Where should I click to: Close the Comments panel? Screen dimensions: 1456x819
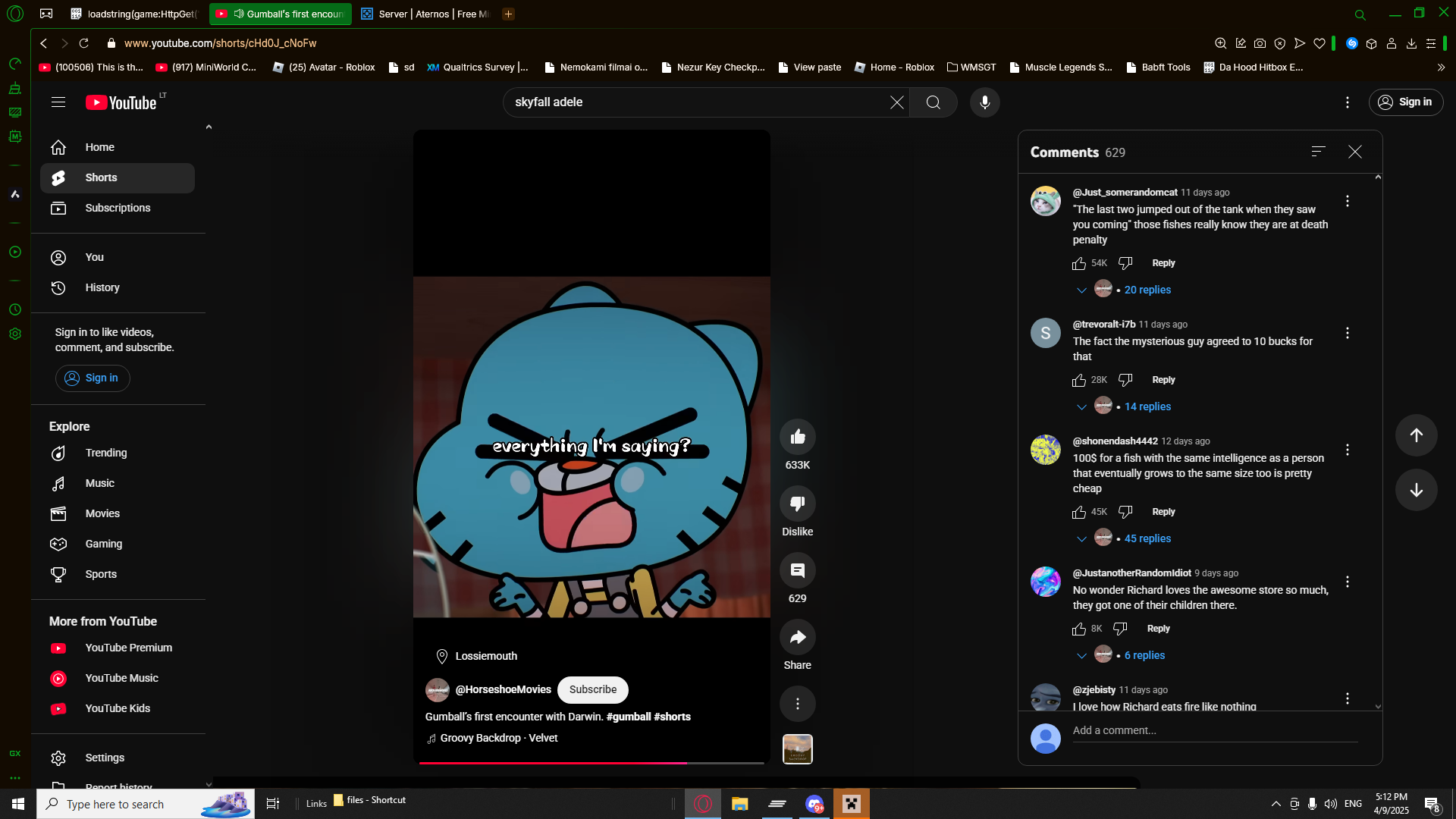pyautogui.click(x=1355, y=152)
